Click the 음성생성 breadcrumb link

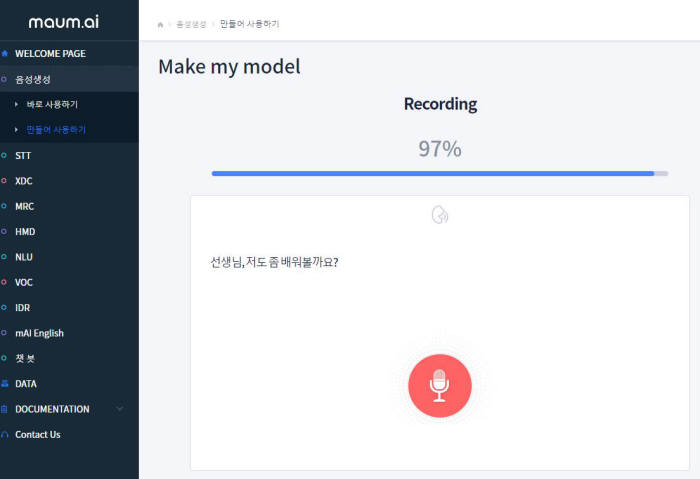[191, 25]
